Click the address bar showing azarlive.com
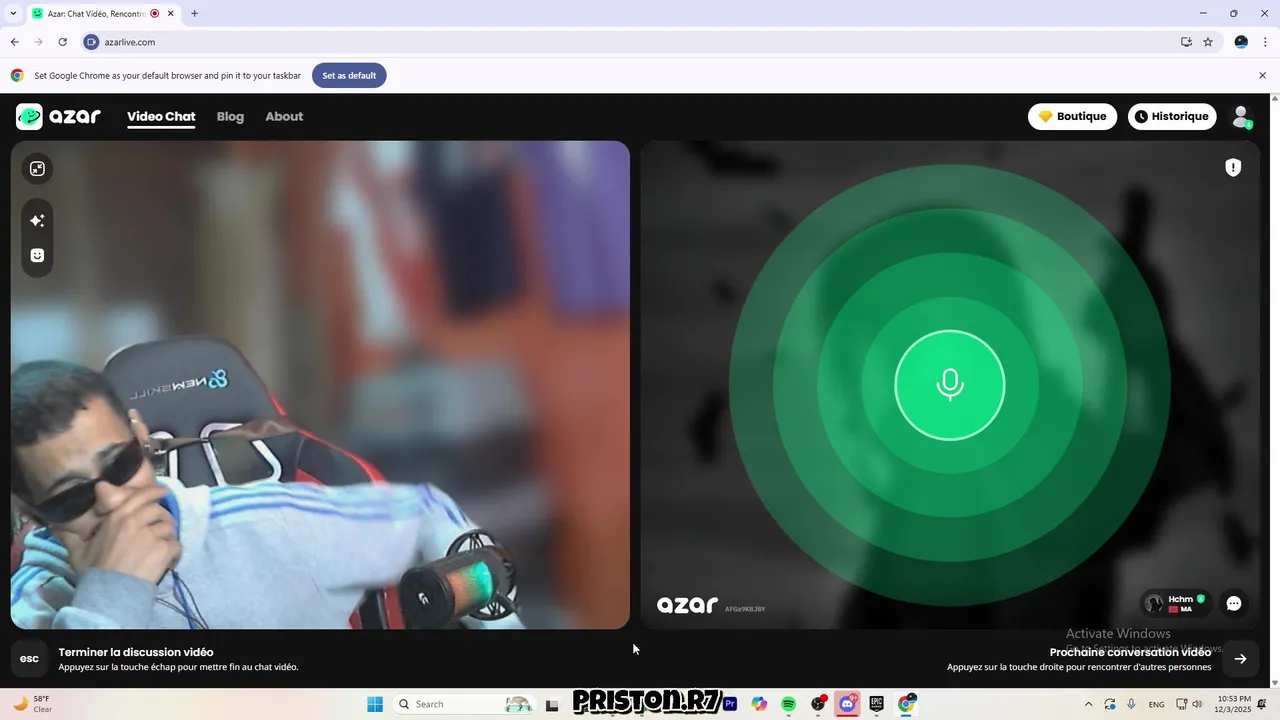This screenshot has width=1280, height=720. [630, 42]
